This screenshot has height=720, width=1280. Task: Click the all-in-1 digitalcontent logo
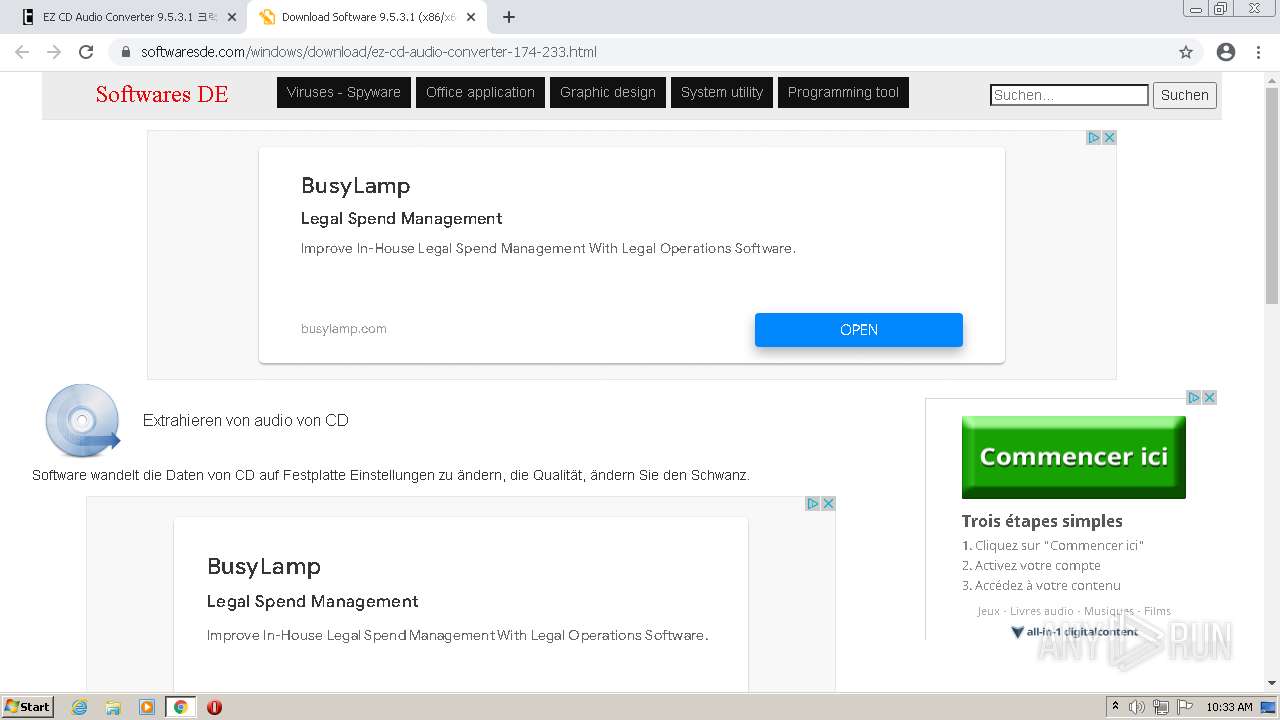[1074, 632]
